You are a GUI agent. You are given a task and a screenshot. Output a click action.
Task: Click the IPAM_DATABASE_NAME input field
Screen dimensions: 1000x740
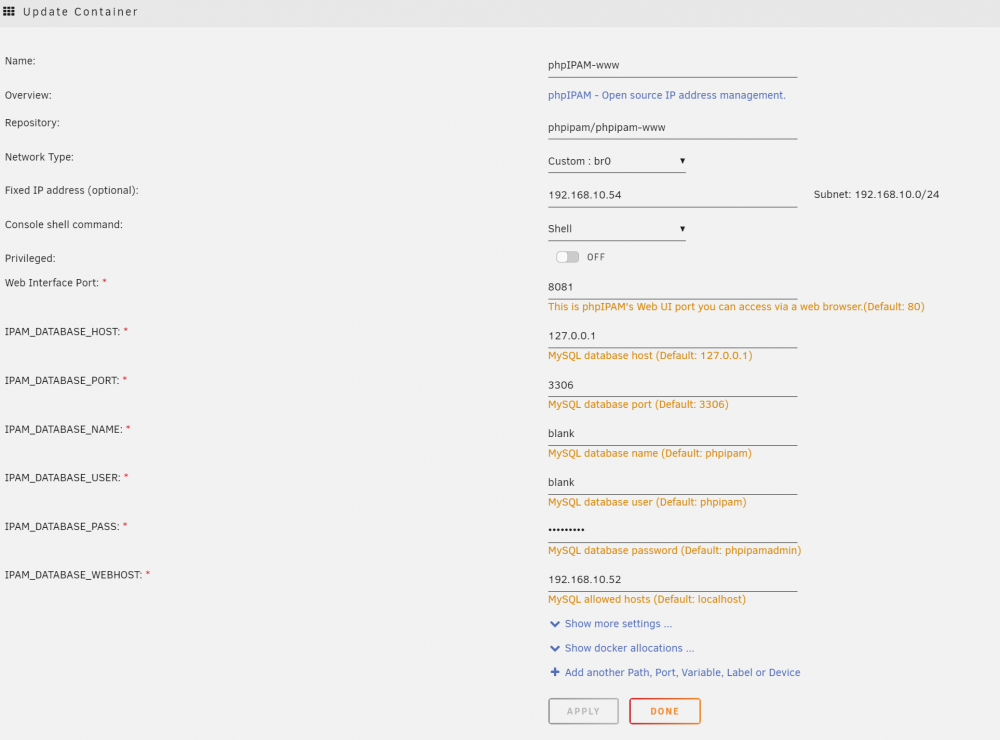click(672, 434)
